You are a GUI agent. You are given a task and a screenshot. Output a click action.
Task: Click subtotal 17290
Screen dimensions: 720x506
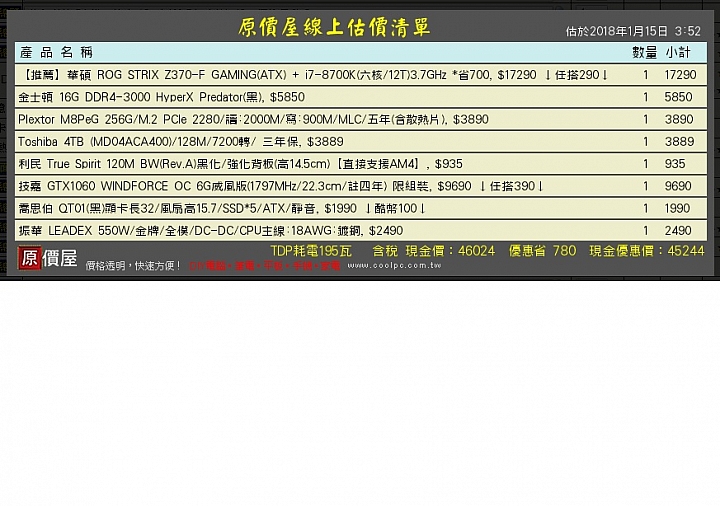click(680, 75)
